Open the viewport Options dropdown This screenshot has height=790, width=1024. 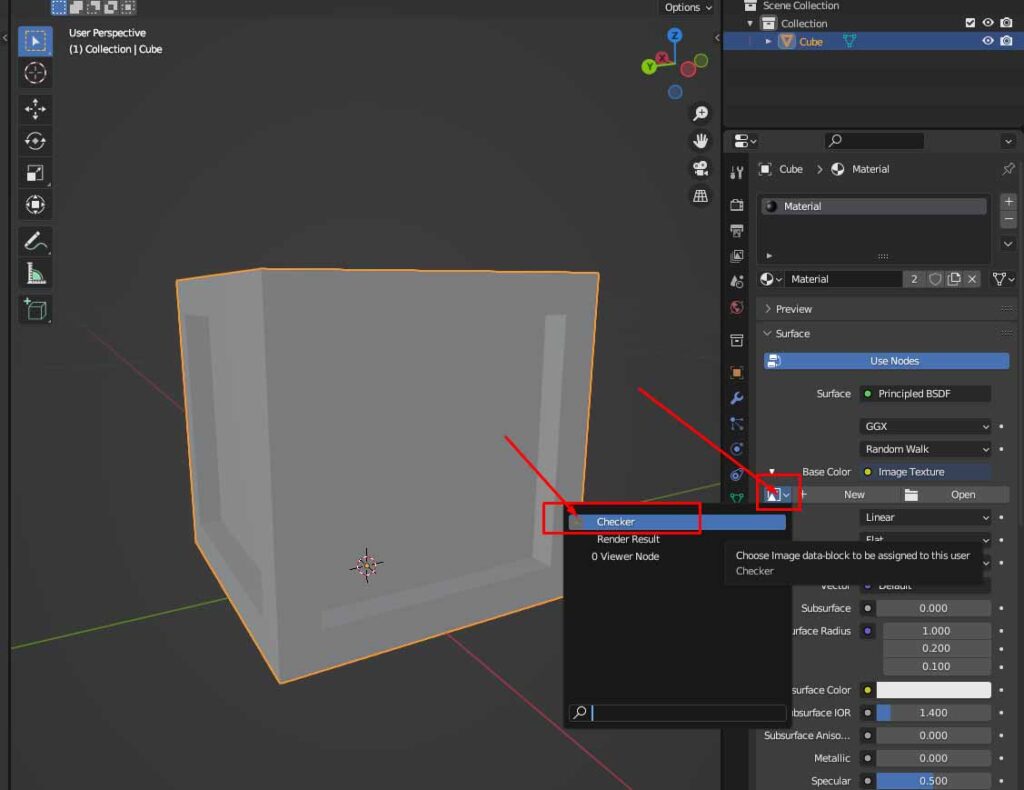[x=688, y=7]
